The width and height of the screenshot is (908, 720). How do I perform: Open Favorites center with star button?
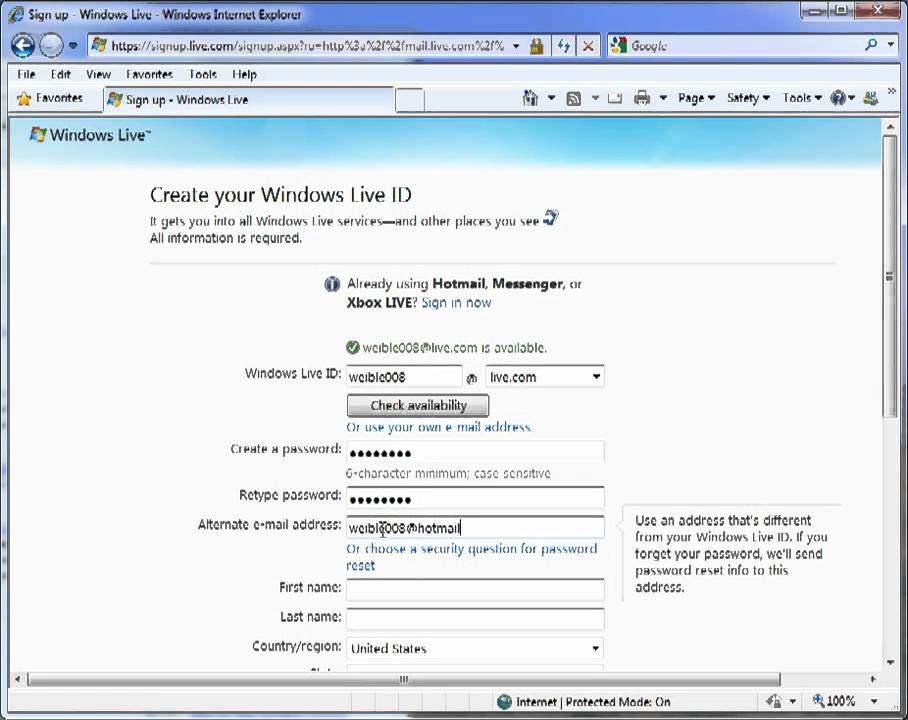(x=49, y=98)
